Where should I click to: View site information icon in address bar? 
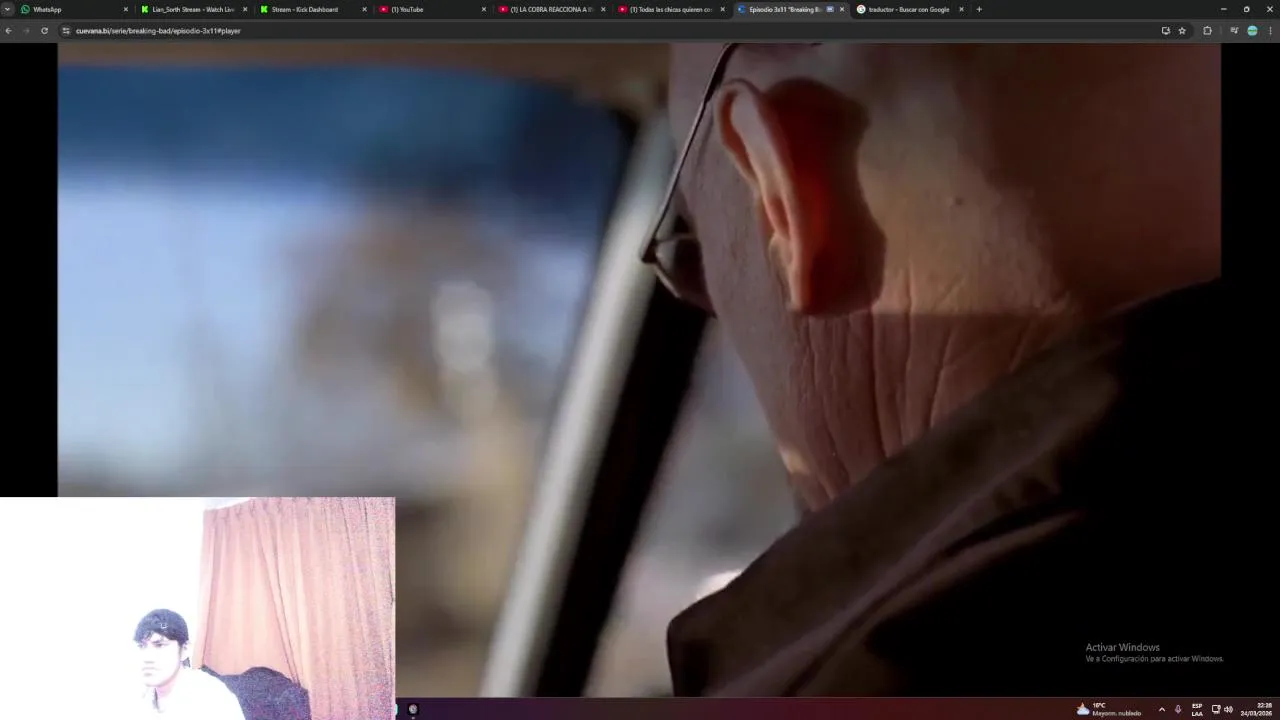click(66, 31)
